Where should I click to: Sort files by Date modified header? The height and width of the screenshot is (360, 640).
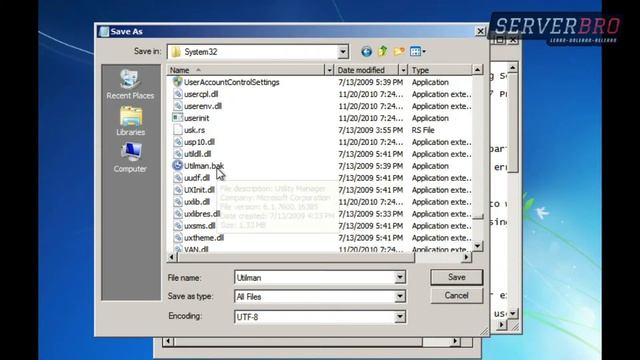pos(367,70)
